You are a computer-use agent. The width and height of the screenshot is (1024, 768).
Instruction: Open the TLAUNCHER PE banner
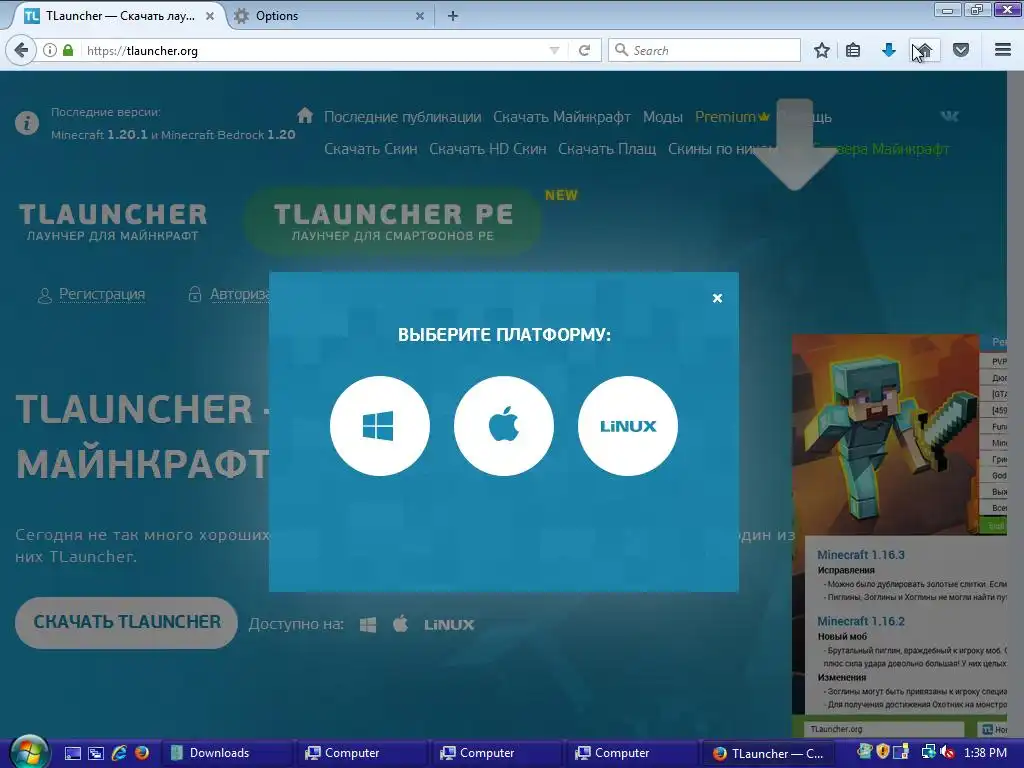392,222
